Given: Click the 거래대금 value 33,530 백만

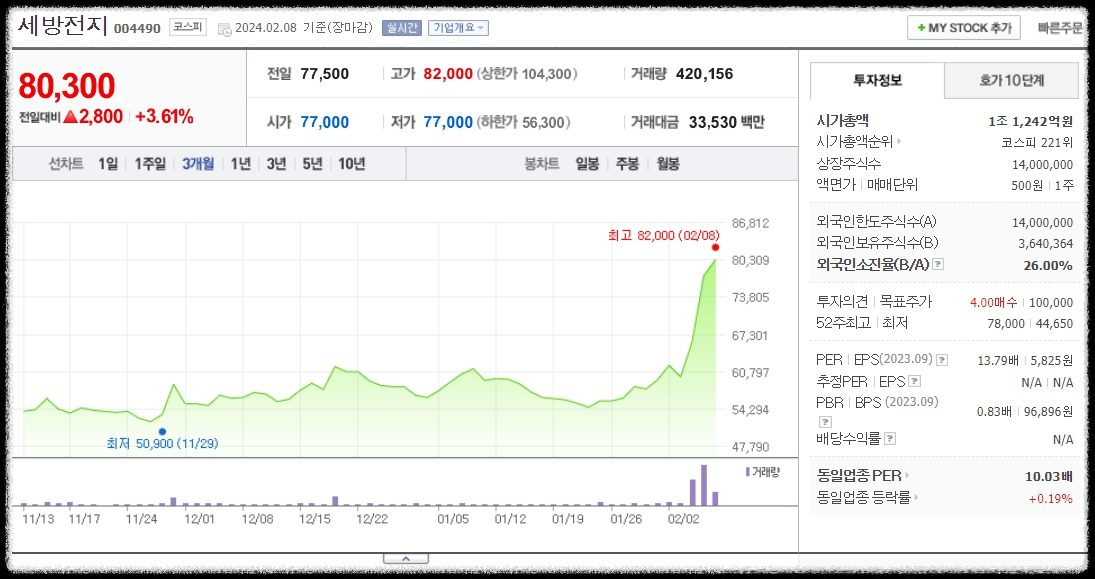Looking at the screenshot, I should click(x=726, y=122).
